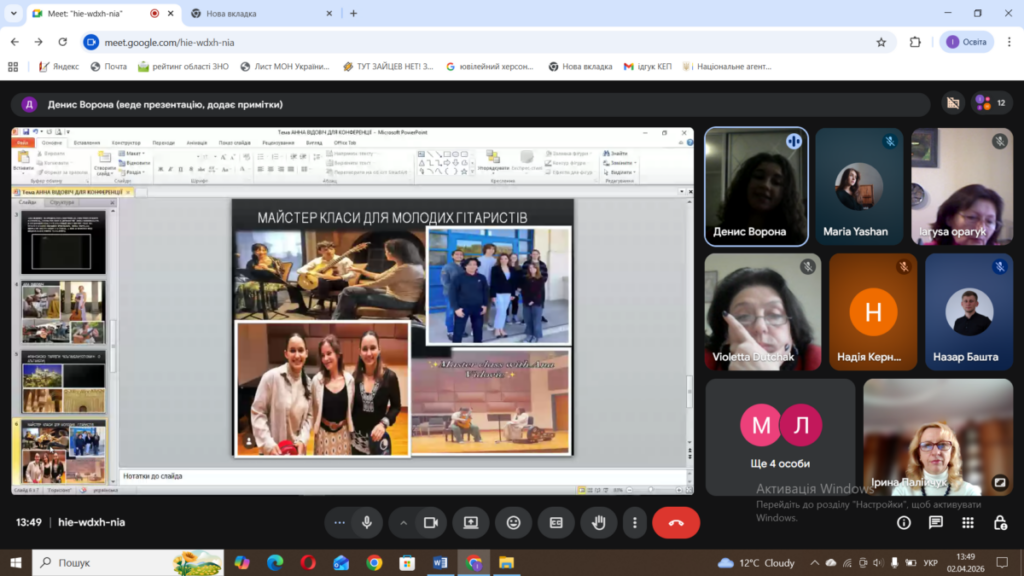This screenshot has width=1024, height=576.
Task: Expand video settings arrow beside camera
Action: point(404,522)
